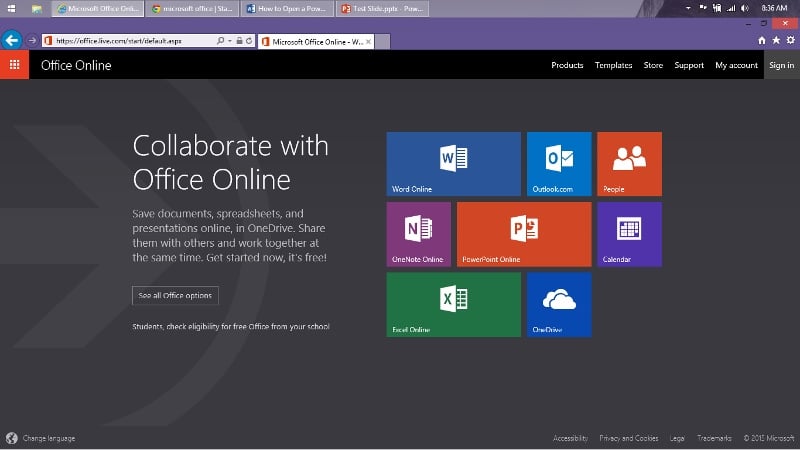
Task: Switch to Chrome microsoft office taskbar window
Action: (192, 9)
